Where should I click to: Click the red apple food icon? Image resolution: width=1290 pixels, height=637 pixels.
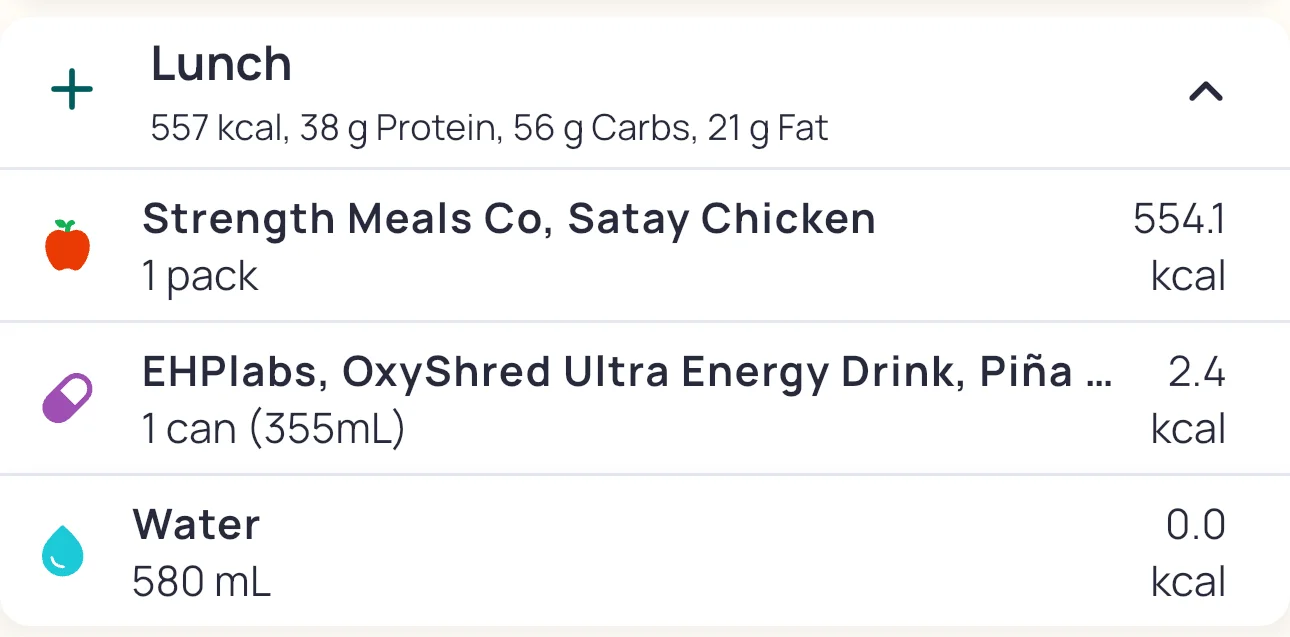68,246
